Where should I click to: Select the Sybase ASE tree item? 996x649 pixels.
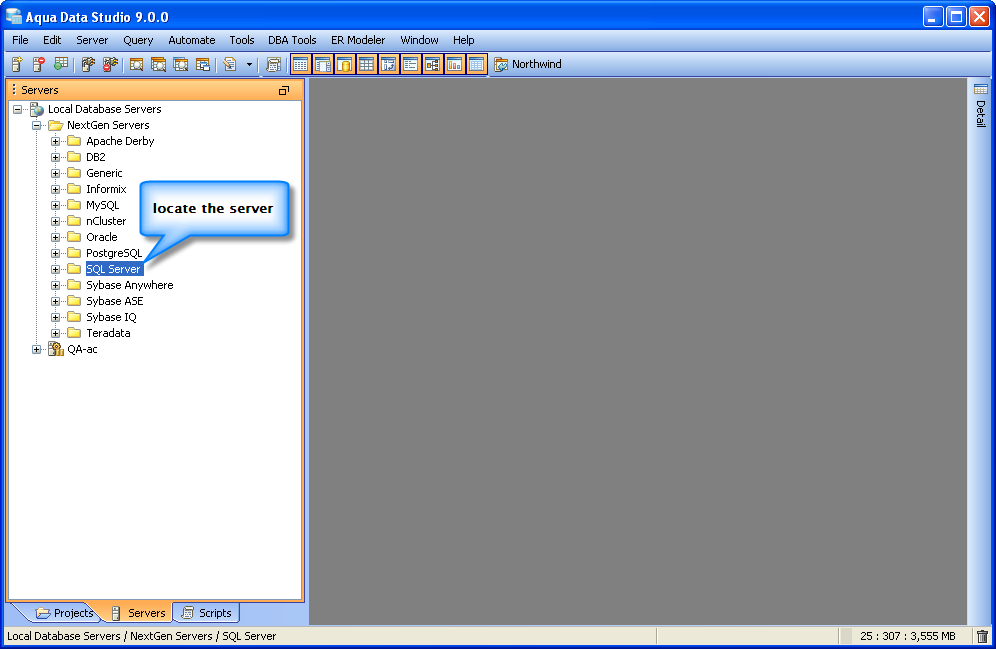(x=115, y=301)
